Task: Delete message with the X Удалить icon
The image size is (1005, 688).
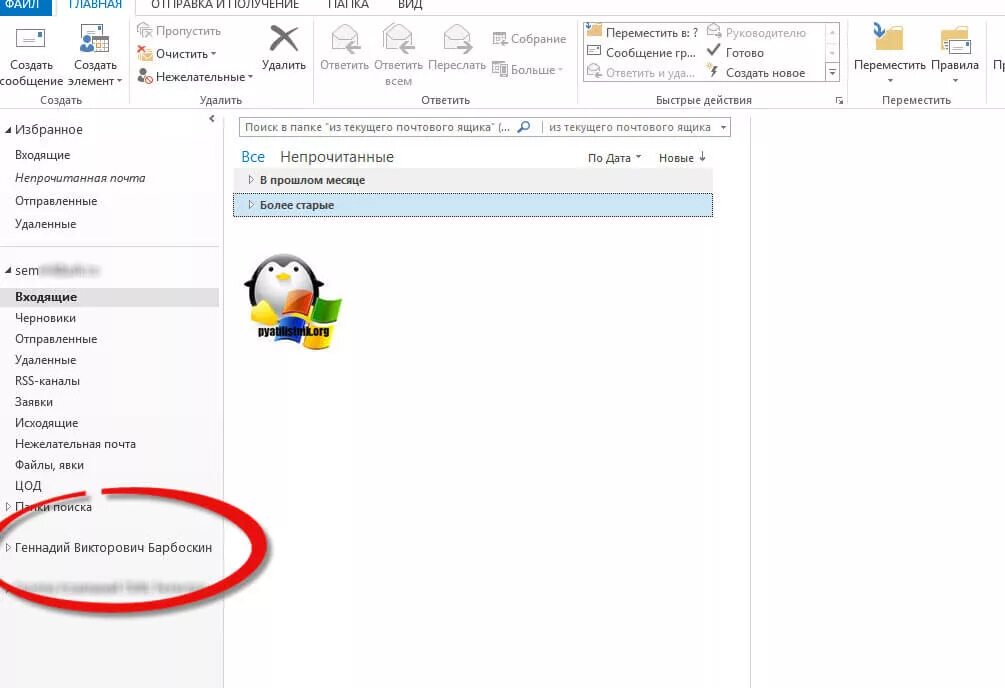Action: click(x=283, y=47)
